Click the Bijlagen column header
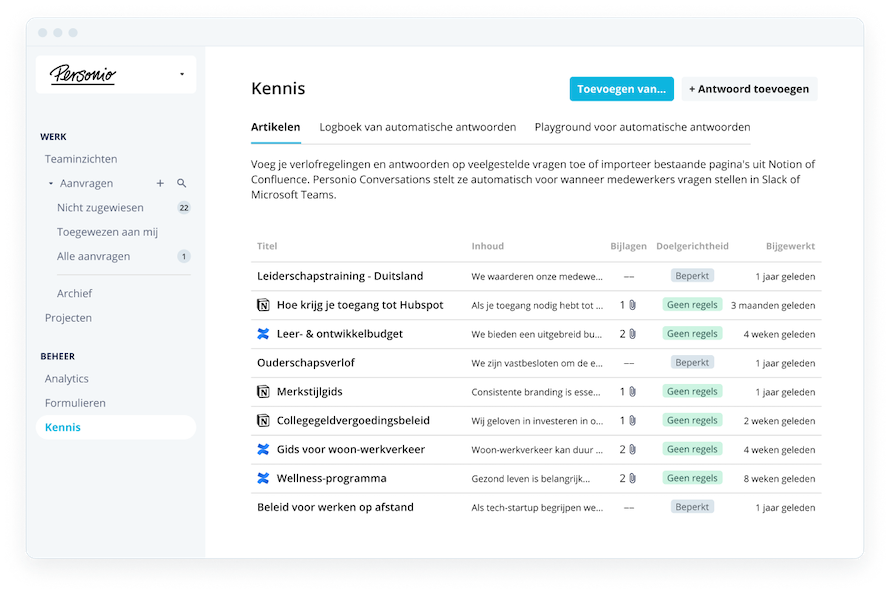The height and width of the screenshot is (593, 890). (628, 246)
